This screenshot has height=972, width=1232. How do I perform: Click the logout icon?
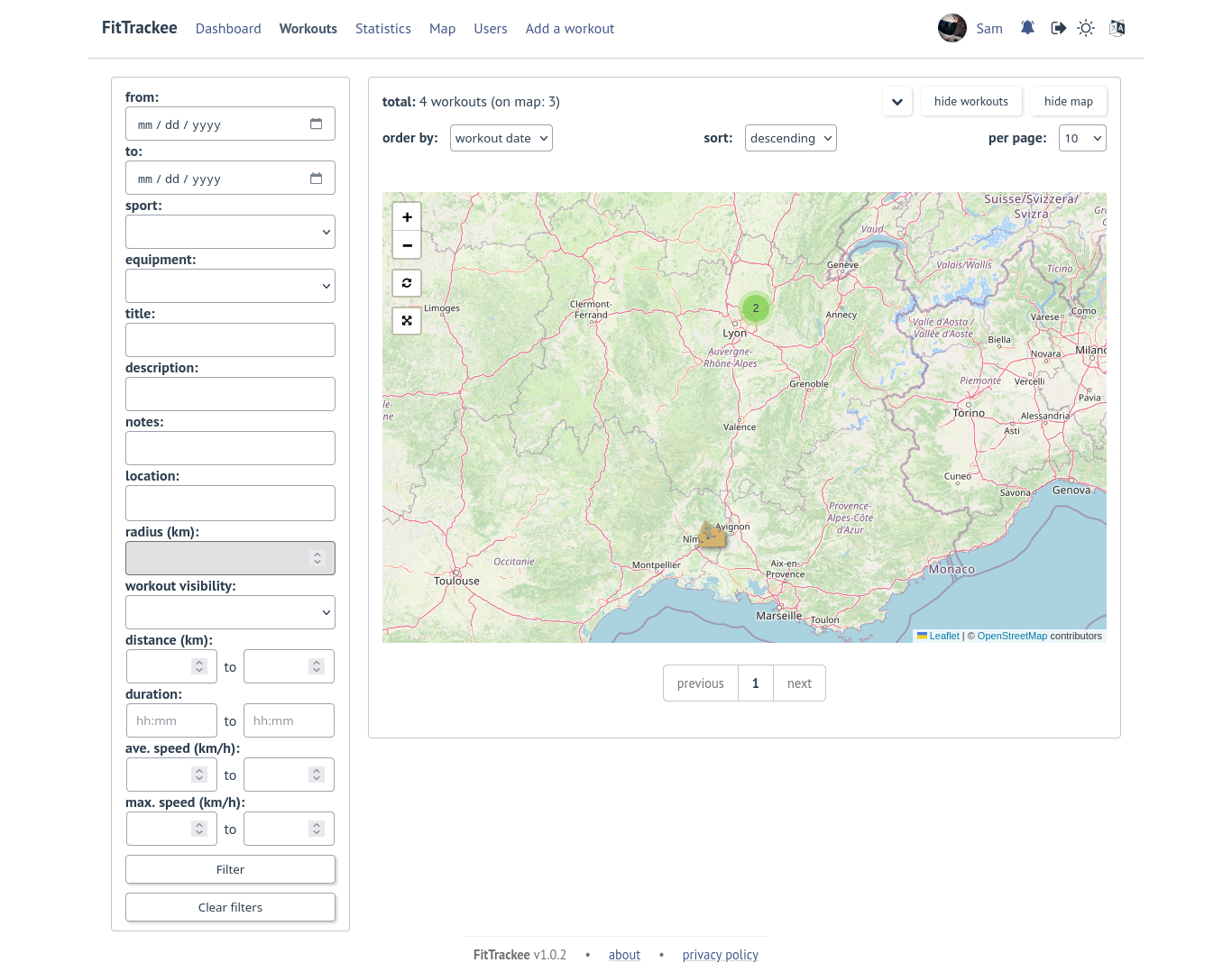(x=1057, y=28)
